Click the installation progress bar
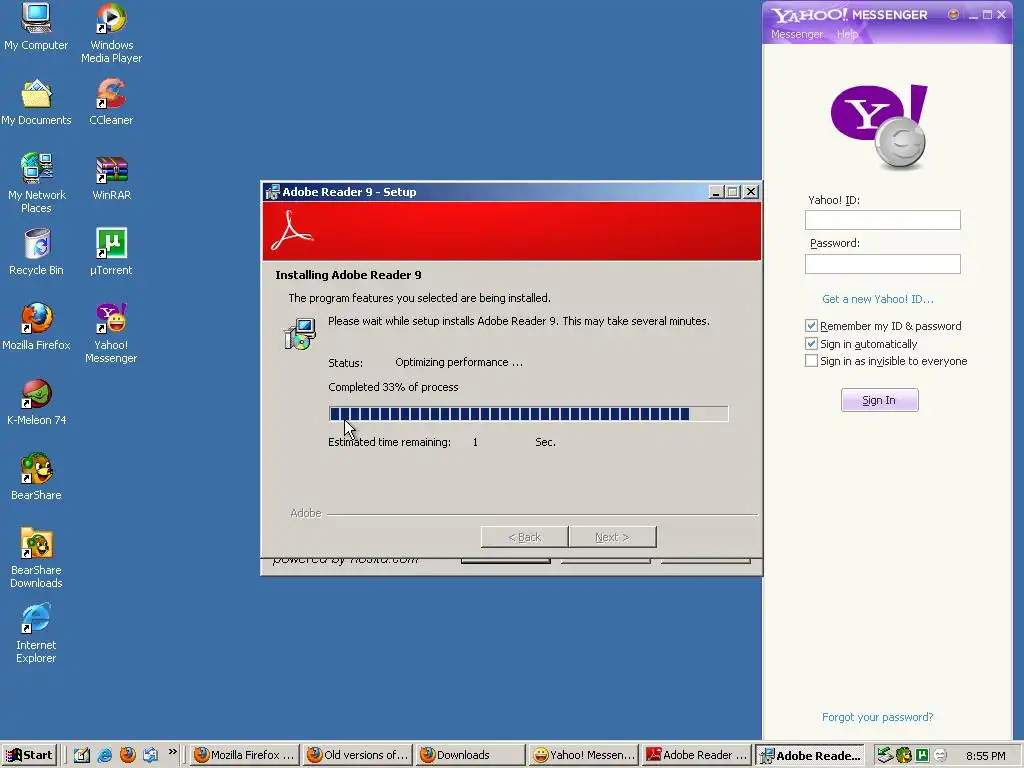 coord(528,413)
